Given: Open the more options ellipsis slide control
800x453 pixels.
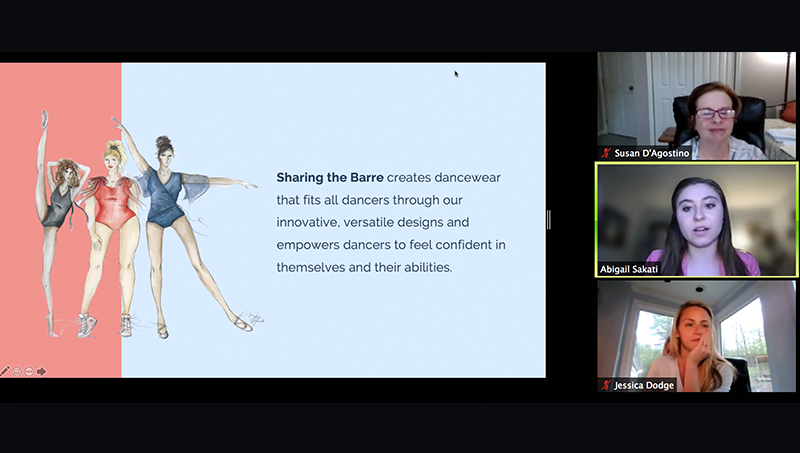Looking at the screenshot, I should click(29, 371).
